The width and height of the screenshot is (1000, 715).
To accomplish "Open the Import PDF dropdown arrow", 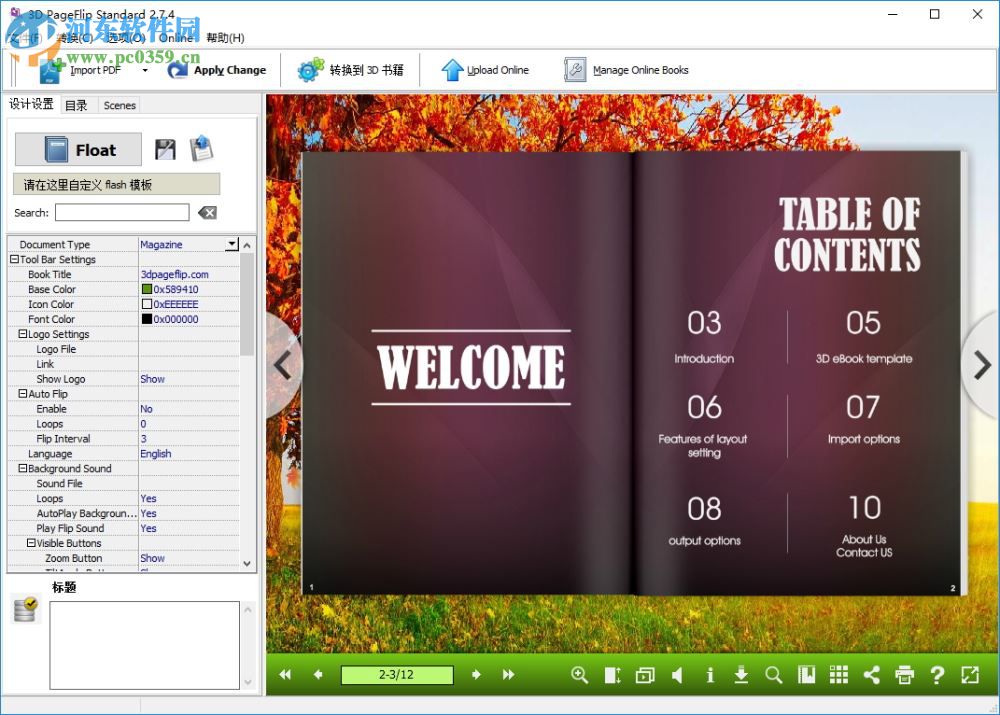I will (145, 71).
